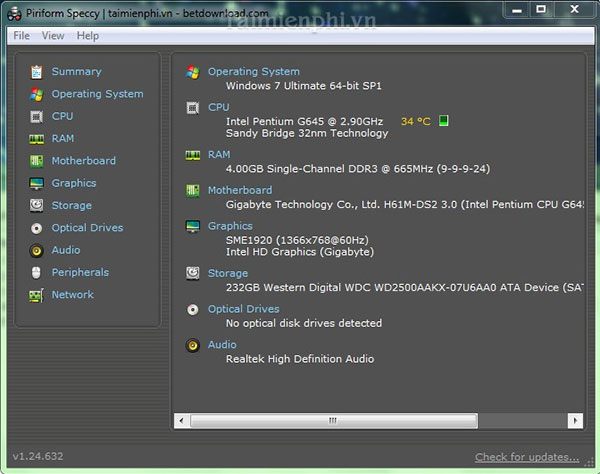Select the RAM module icon in sidebar

[36, 139]
